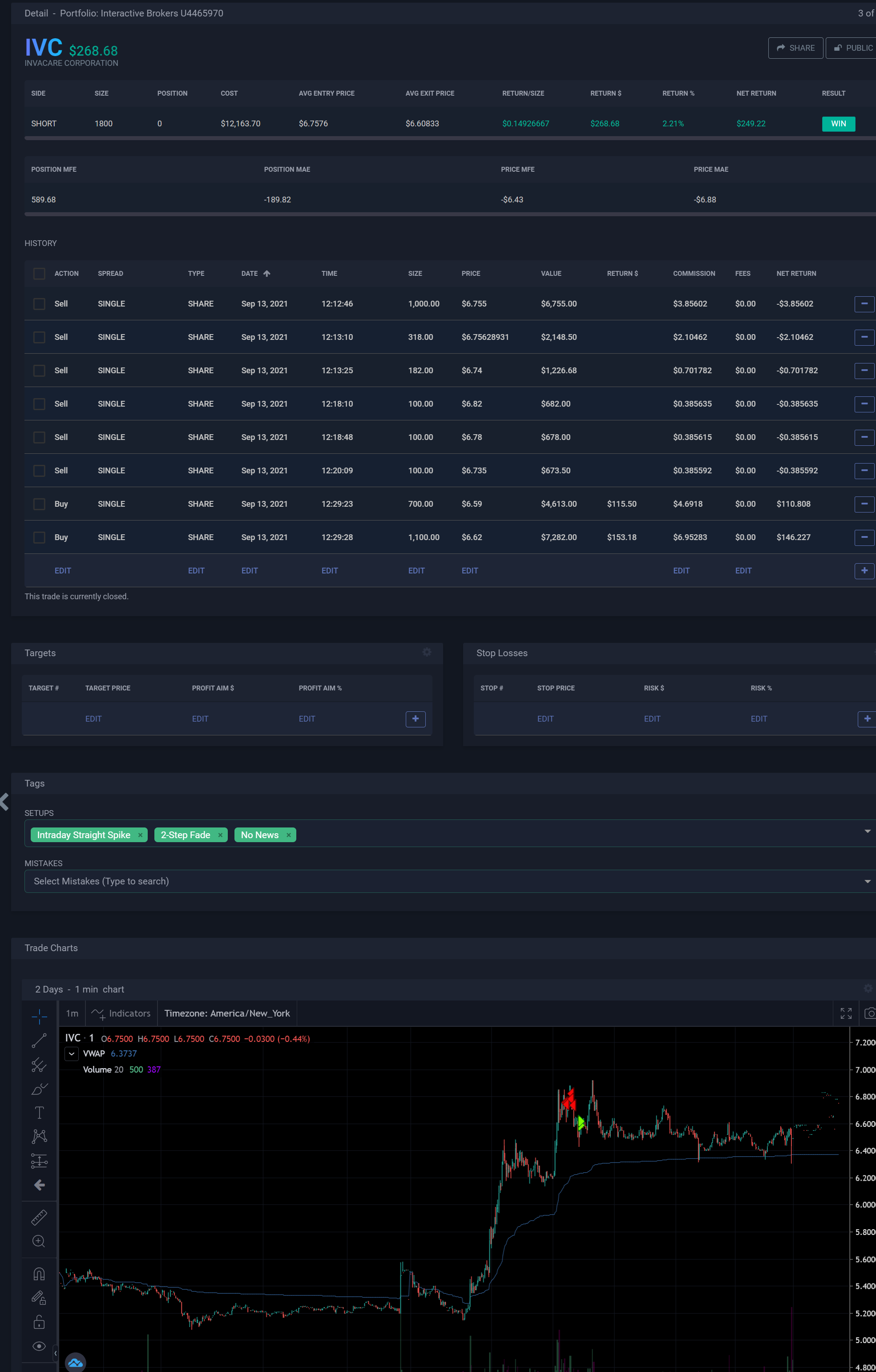Click the ruler measure tool
The image size is (876, 1372).
(39, 1217)
